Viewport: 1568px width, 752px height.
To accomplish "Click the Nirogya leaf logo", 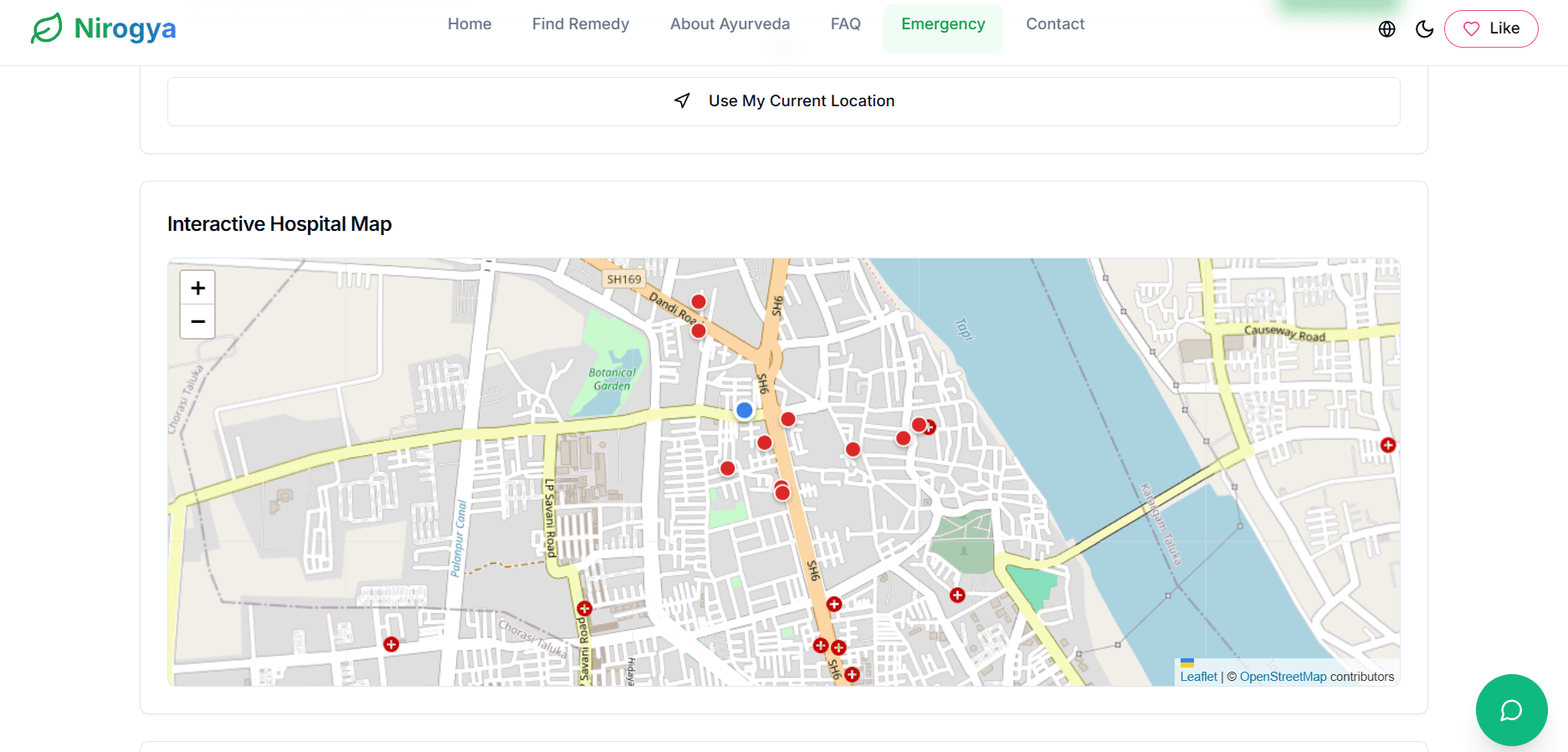I will point(47,28).
